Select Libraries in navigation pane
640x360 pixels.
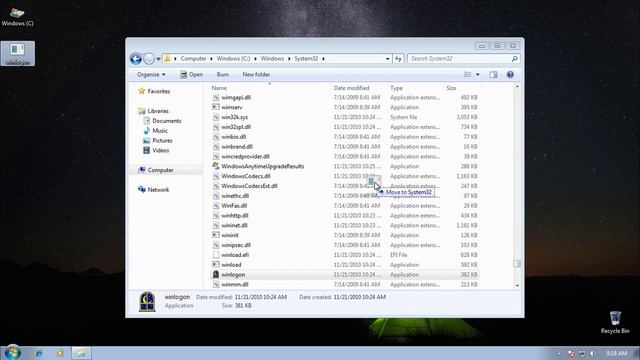point(153,111)
